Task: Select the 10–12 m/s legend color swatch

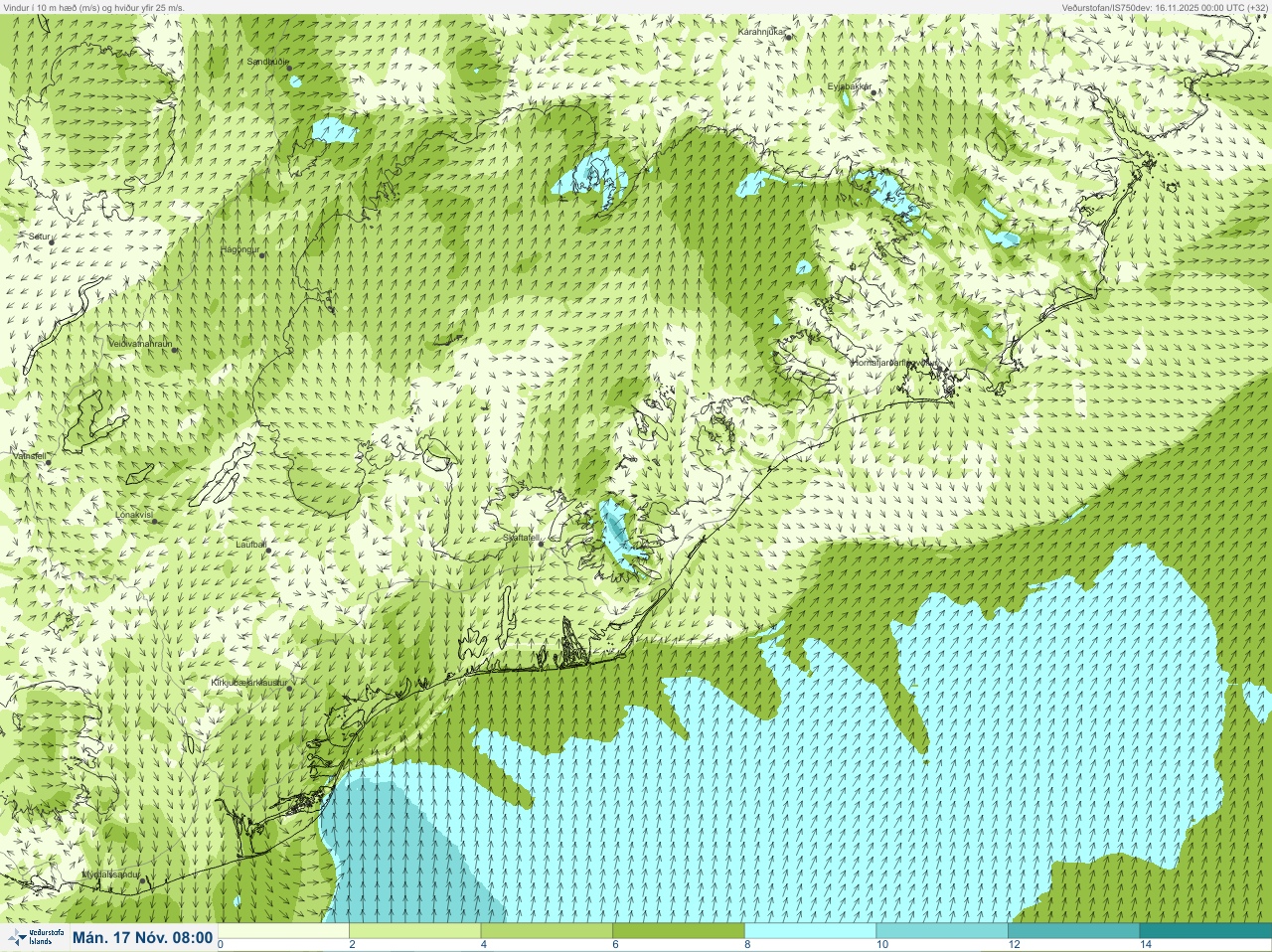Action: point(942,931)
